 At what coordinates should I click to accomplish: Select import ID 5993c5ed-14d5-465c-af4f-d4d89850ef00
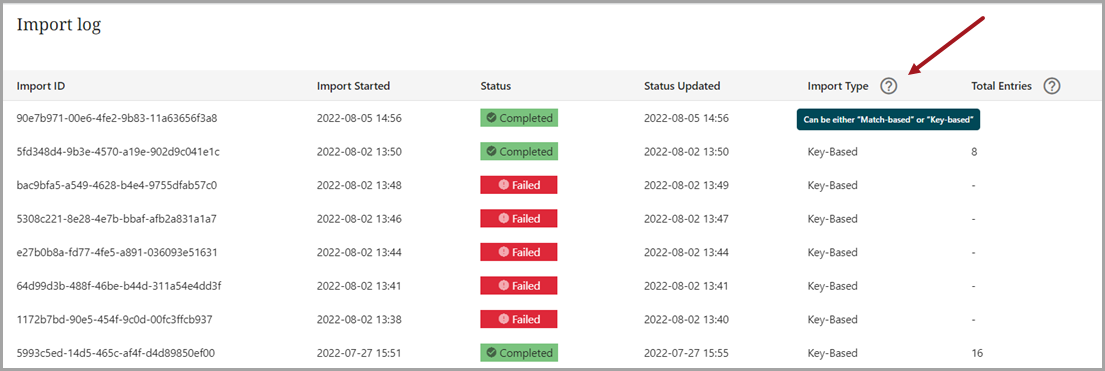coord(116,353)
